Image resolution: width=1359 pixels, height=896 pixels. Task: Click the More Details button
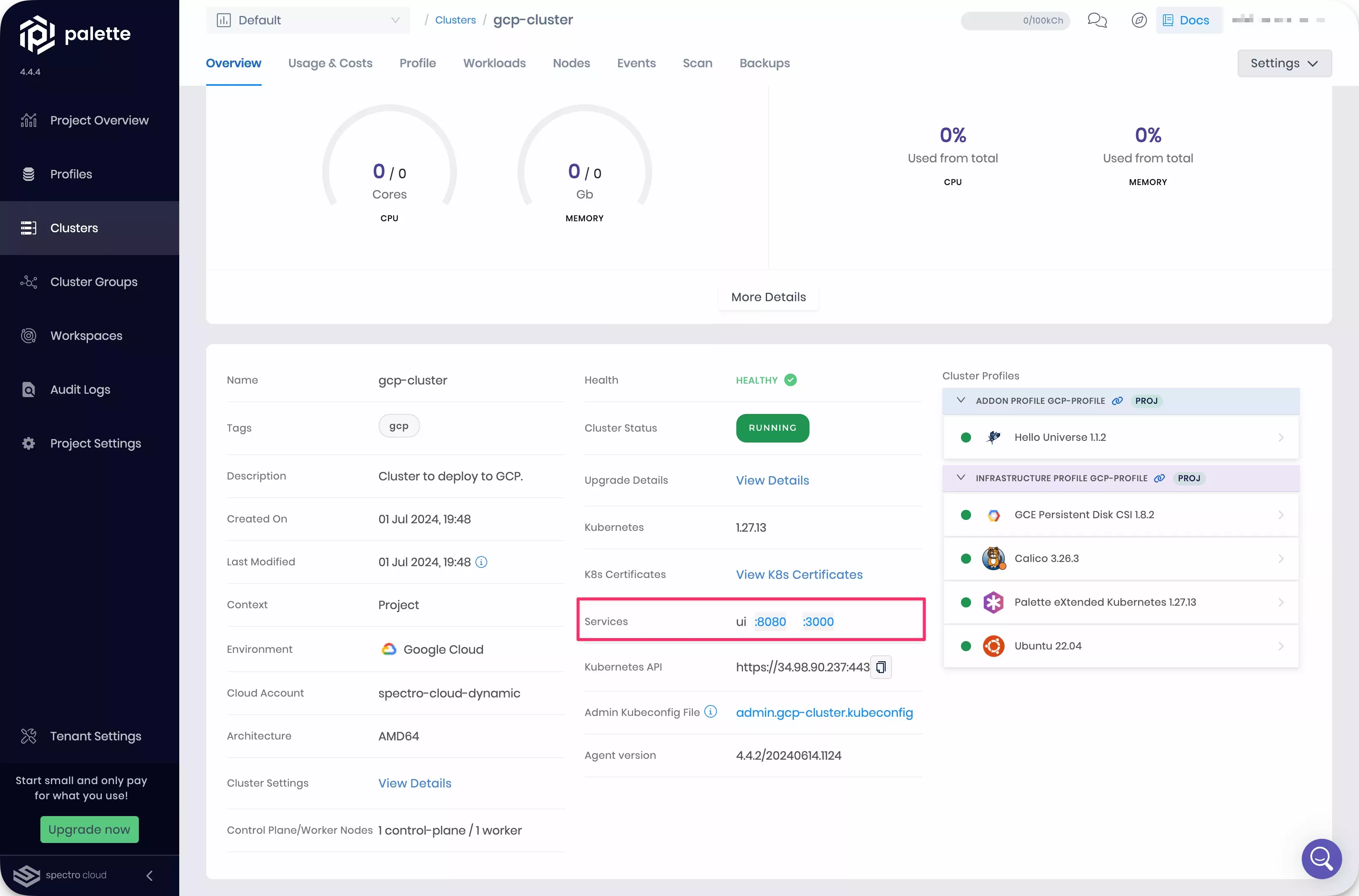tap(769, 297)
